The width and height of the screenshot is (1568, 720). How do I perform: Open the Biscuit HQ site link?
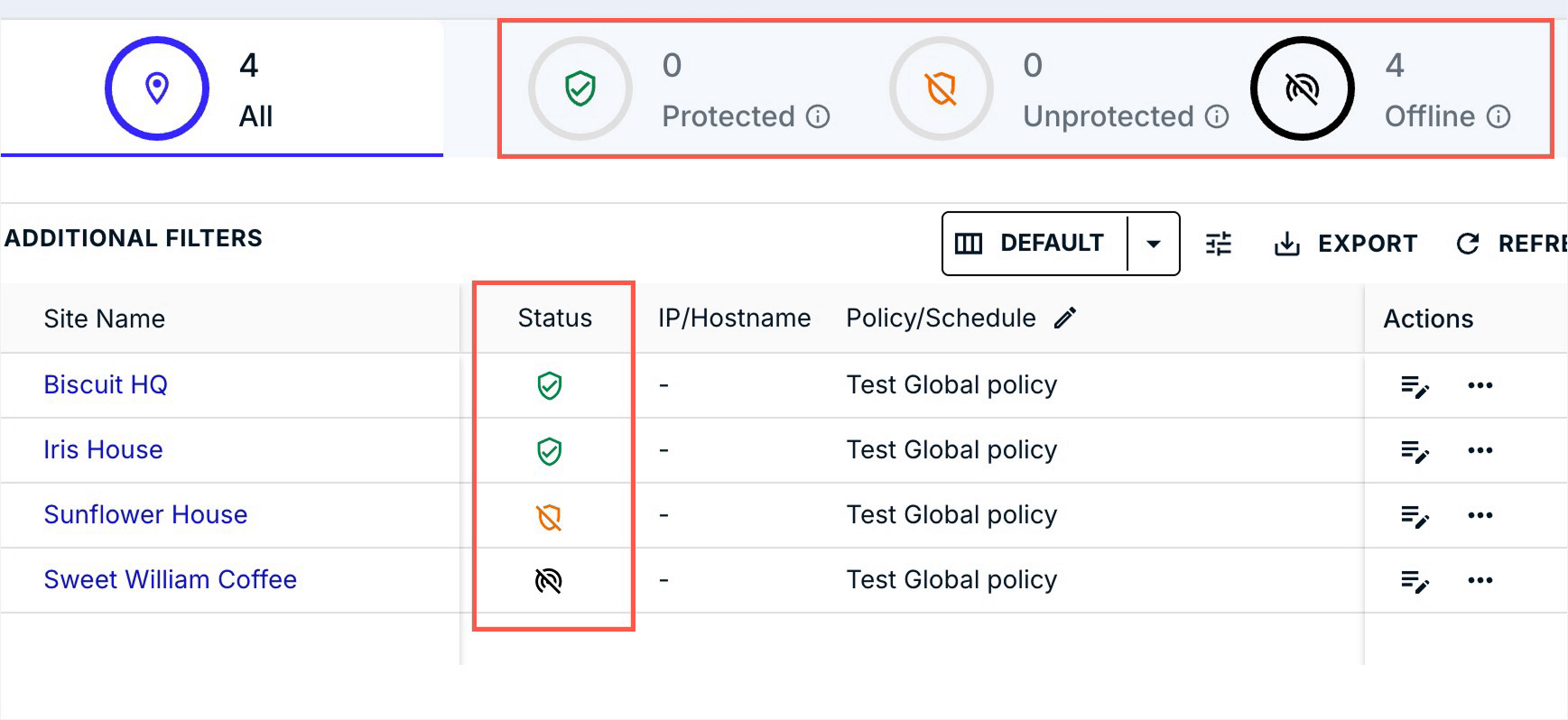(106, 385)
